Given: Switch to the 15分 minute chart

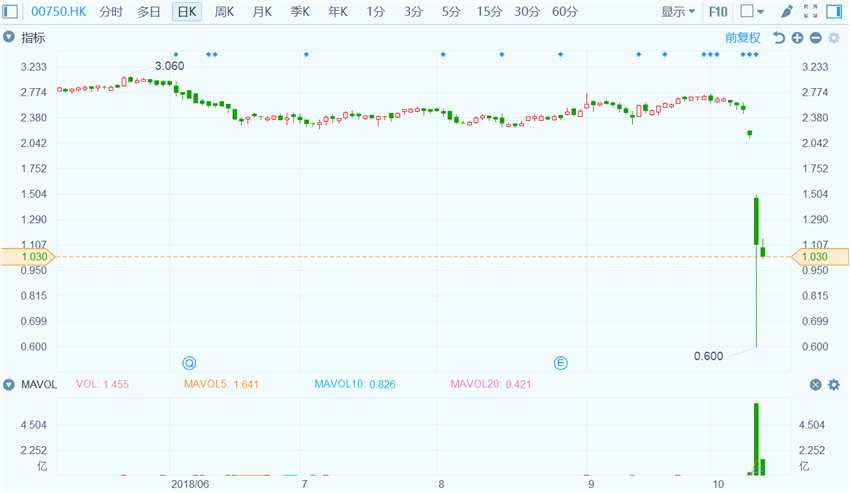Looking at the screenshot, I should coord(489,11).
